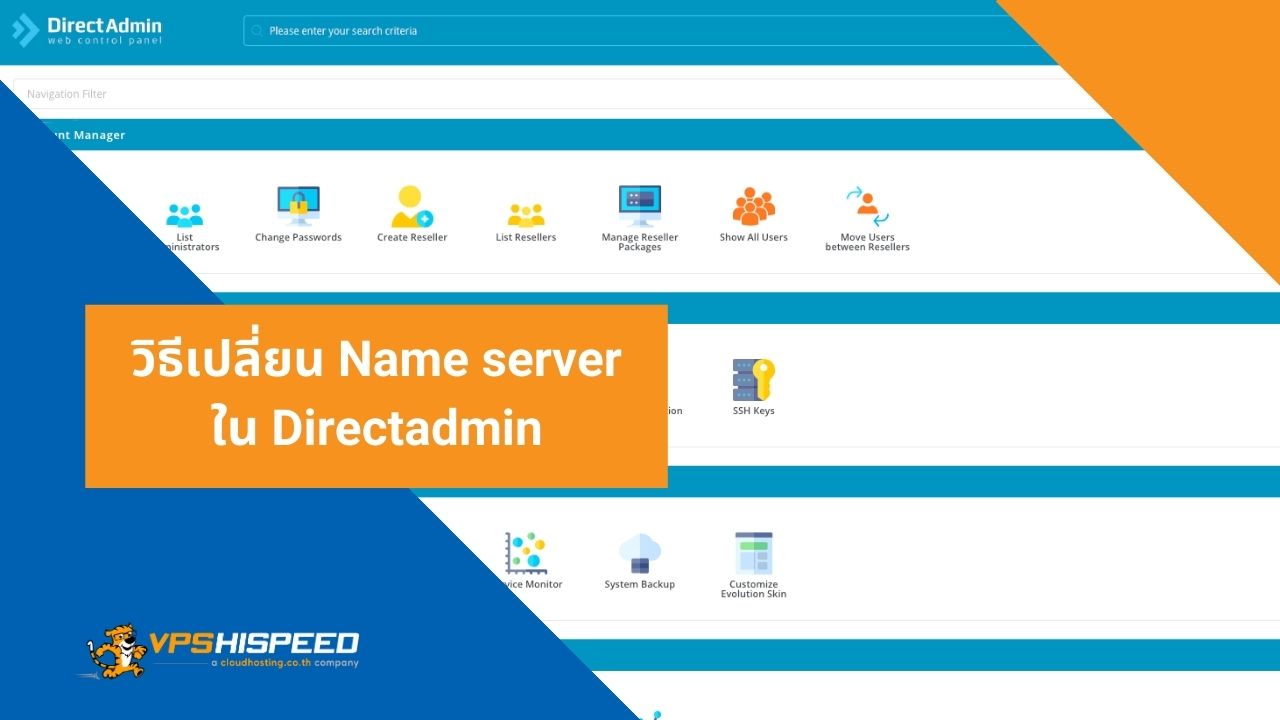The width and height of the screenshot is (1280, 720).
Task: Click the Change Passwords label
Action: (298, 238)
